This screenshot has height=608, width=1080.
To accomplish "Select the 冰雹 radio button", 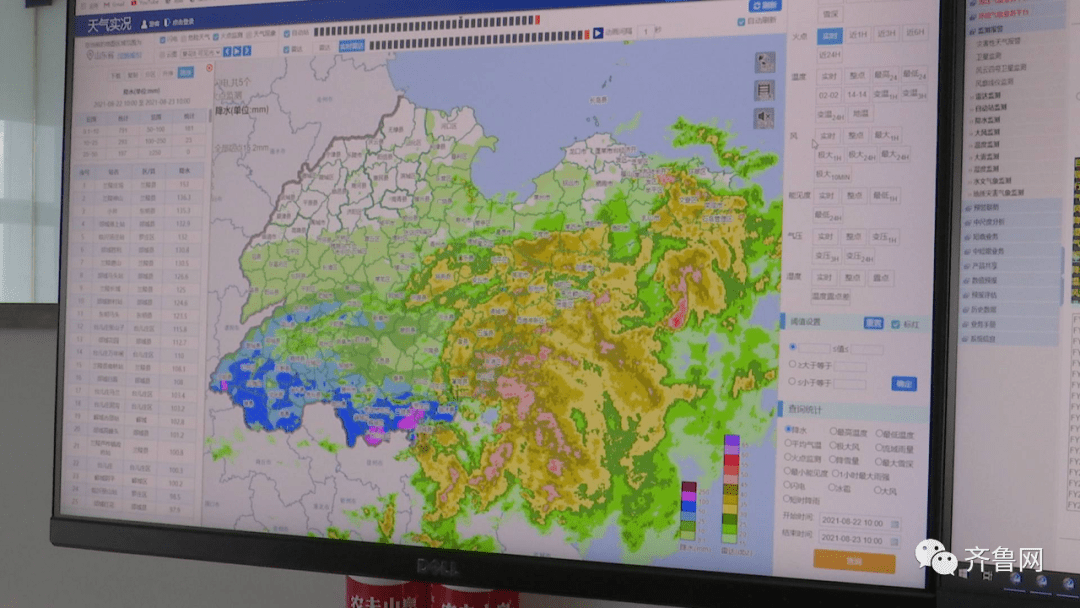I will pos(831,487).
